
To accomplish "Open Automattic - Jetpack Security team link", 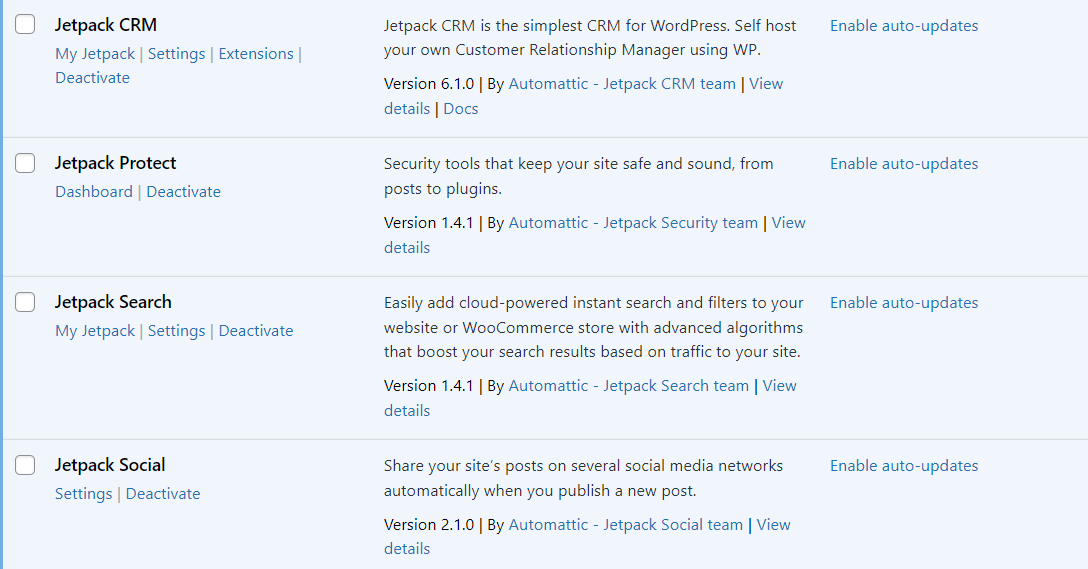I will (633, 223).
